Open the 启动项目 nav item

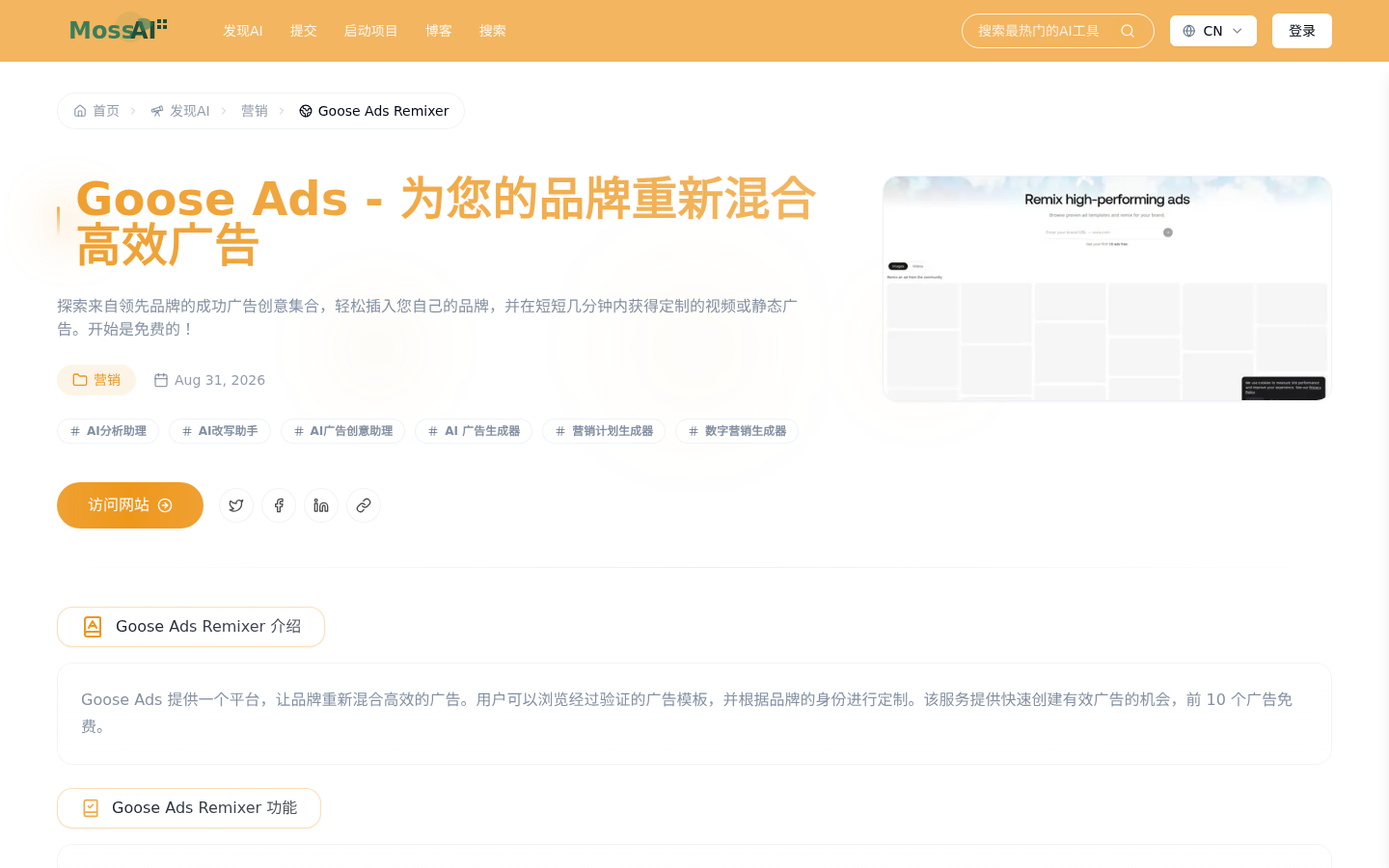tap(371, 31)
